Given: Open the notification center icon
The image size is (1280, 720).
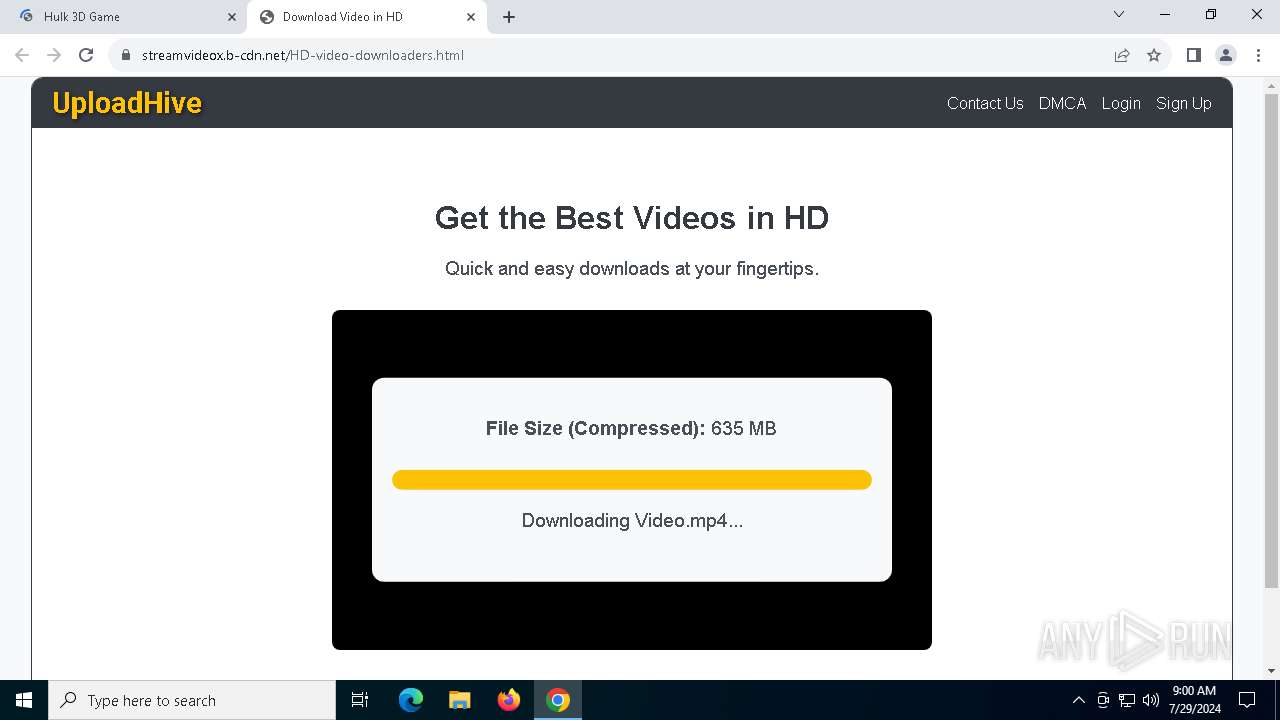Looking at the screenshot, I should coord(1247,700).
